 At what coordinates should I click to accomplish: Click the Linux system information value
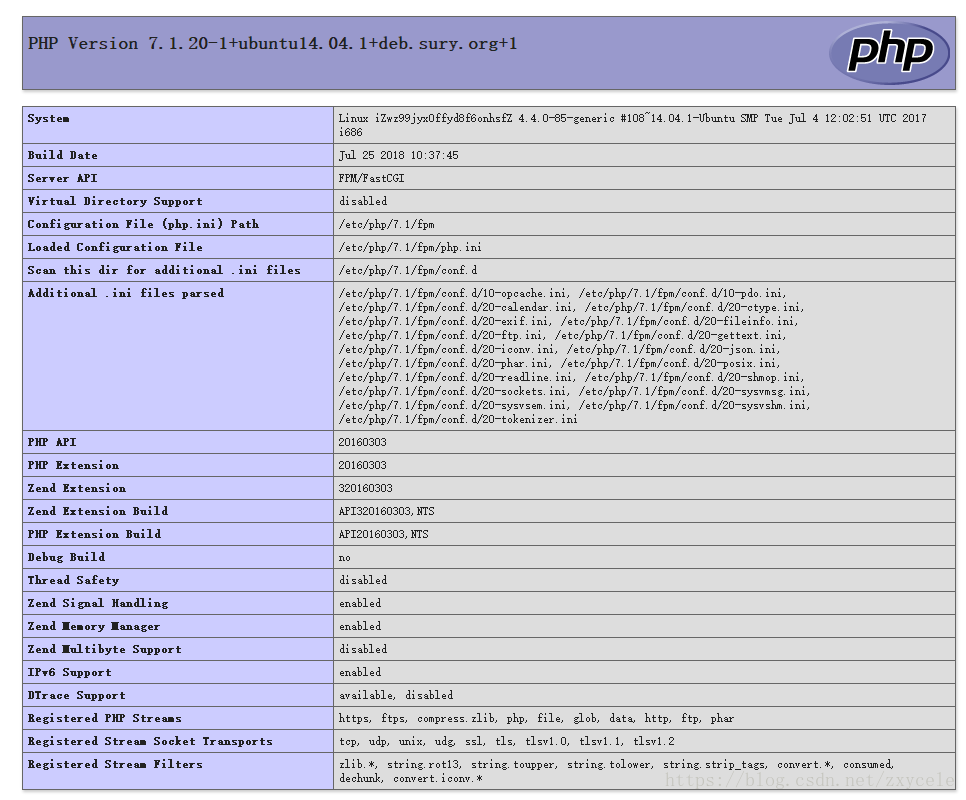[632, 125]
